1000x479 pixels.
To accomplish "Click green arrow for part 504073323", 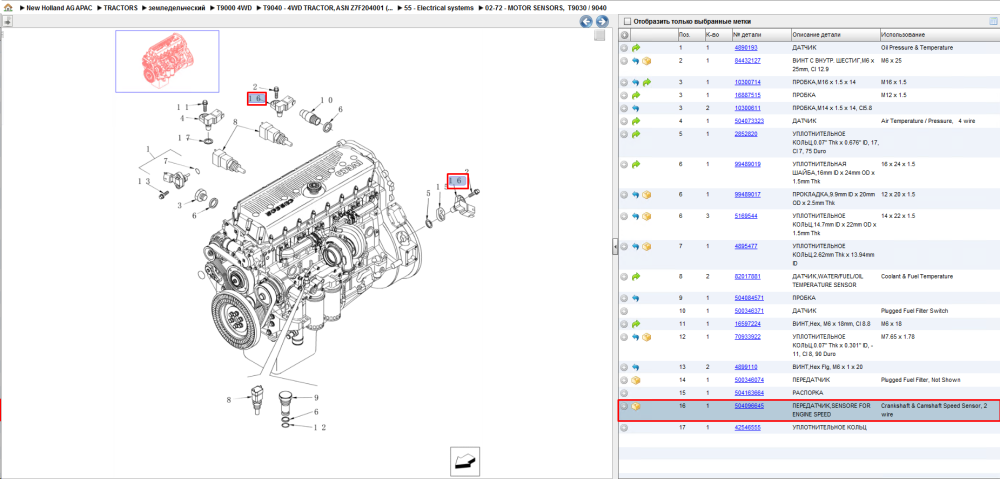I will pos(636,121).
